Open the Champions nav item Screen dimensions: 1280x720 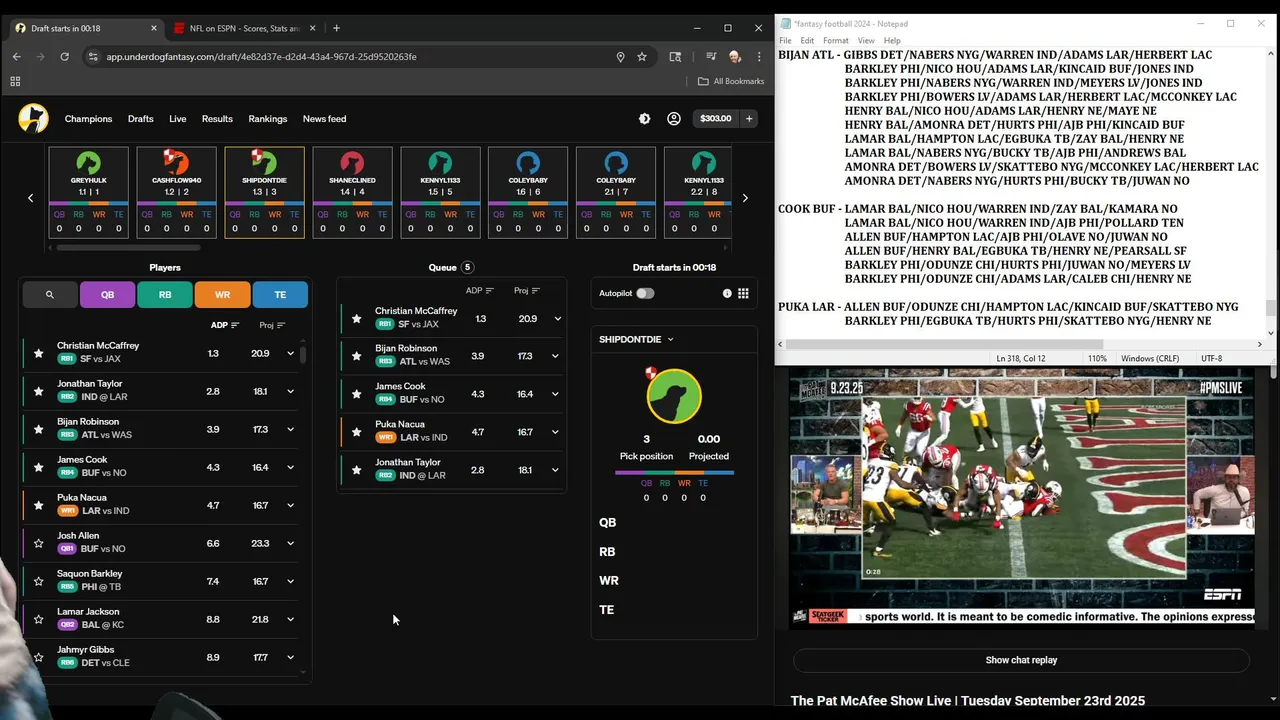(x=89, y=119)
